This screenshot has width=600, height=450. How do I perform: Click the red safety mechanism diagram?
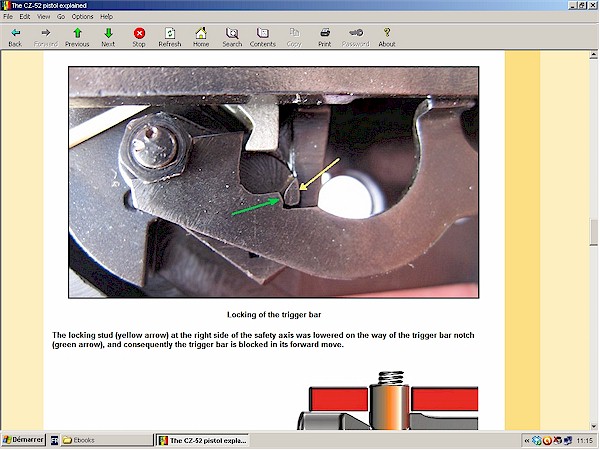pos(388,400)
